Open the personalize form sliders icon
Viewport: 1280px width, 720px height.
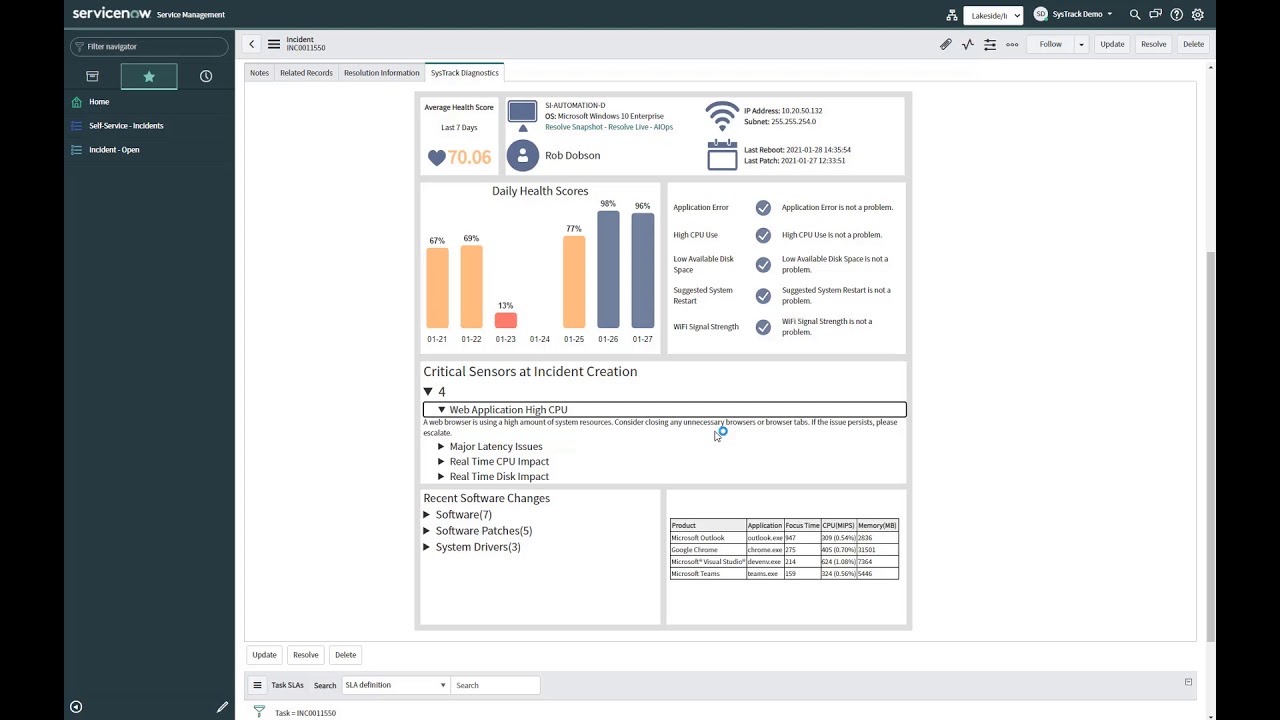[990, 44]
